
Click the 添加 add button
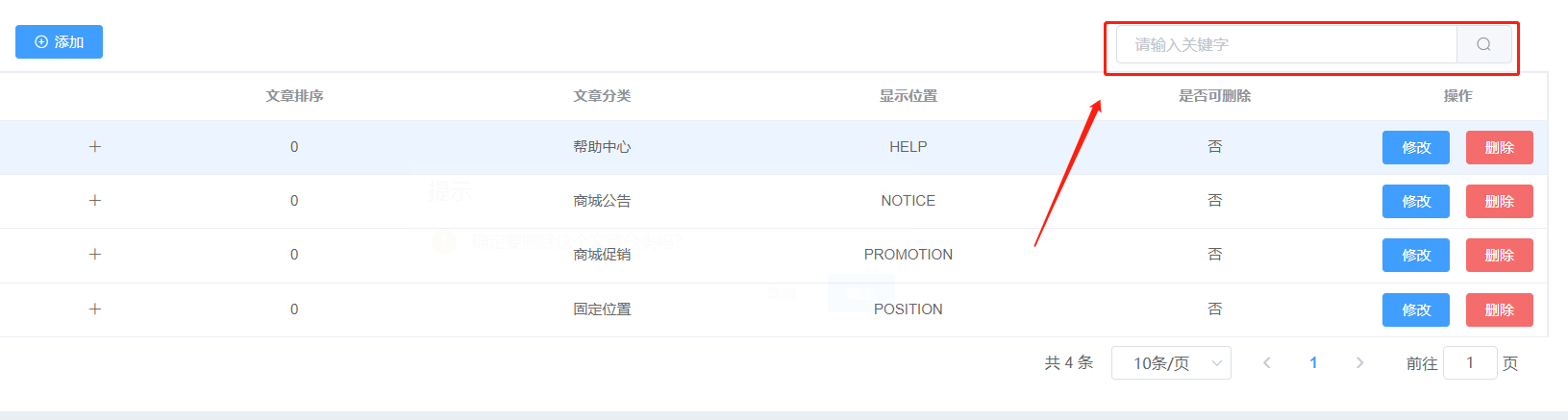click(x=59, y=42)
